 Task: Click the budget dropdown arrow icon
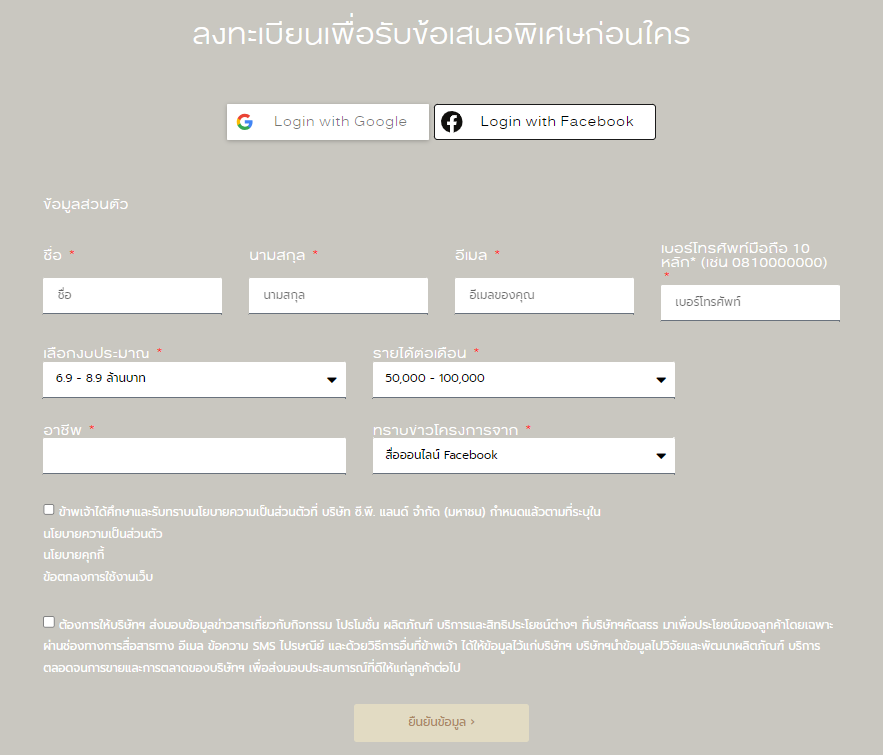pos(332,380)
